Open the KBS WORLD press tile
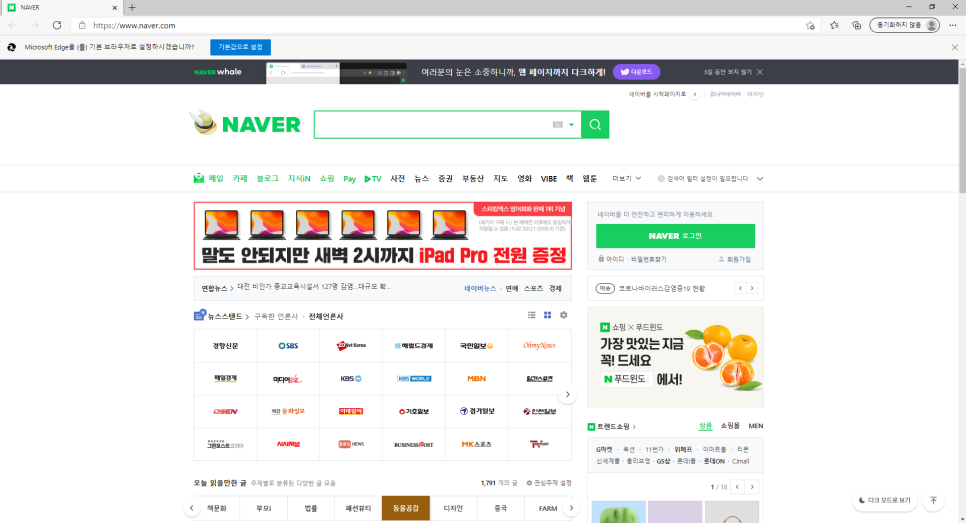The image size is (966, 523). click(x=413, y=379)
